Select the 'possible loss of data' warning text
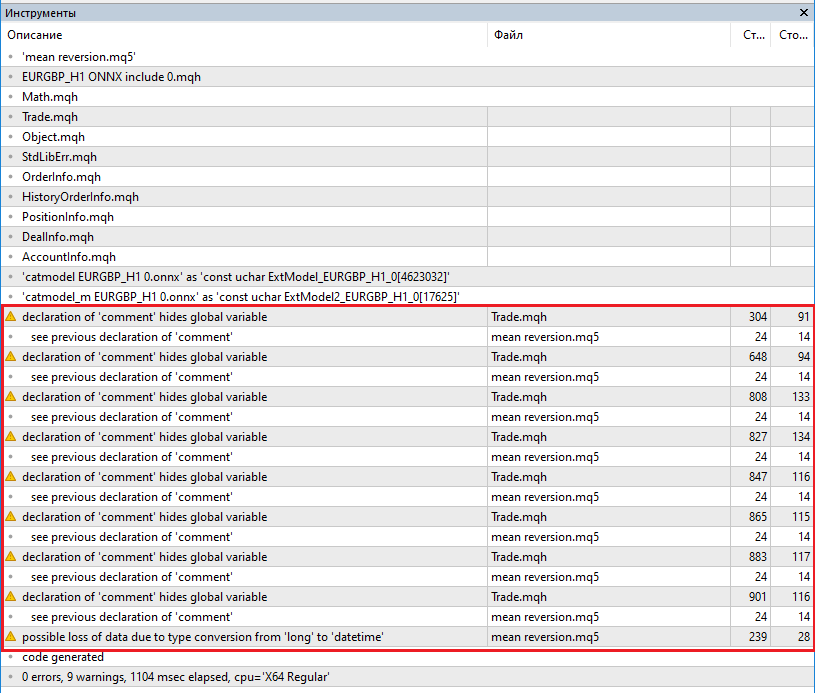This screenshot has height=693, width=815. coord(203,637)
